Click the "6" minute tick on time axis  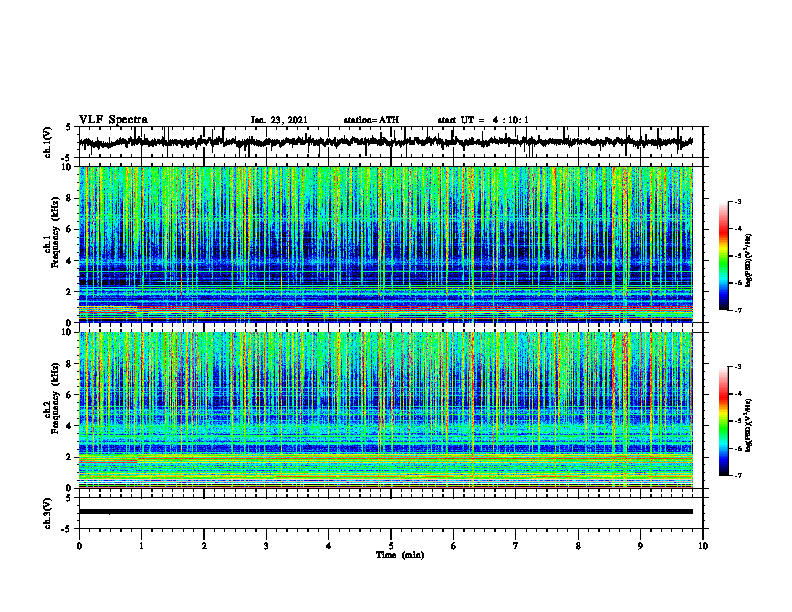click(454, 546)
